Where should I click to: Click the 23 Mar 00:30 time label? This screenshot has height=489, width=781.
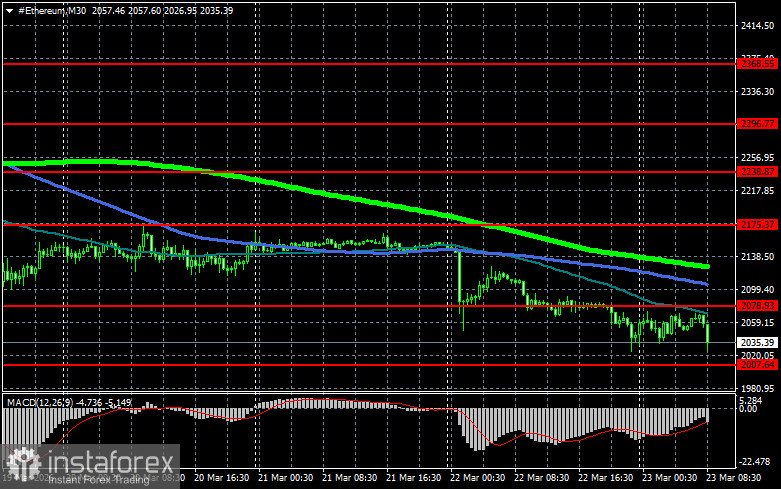tap(669, 478)
